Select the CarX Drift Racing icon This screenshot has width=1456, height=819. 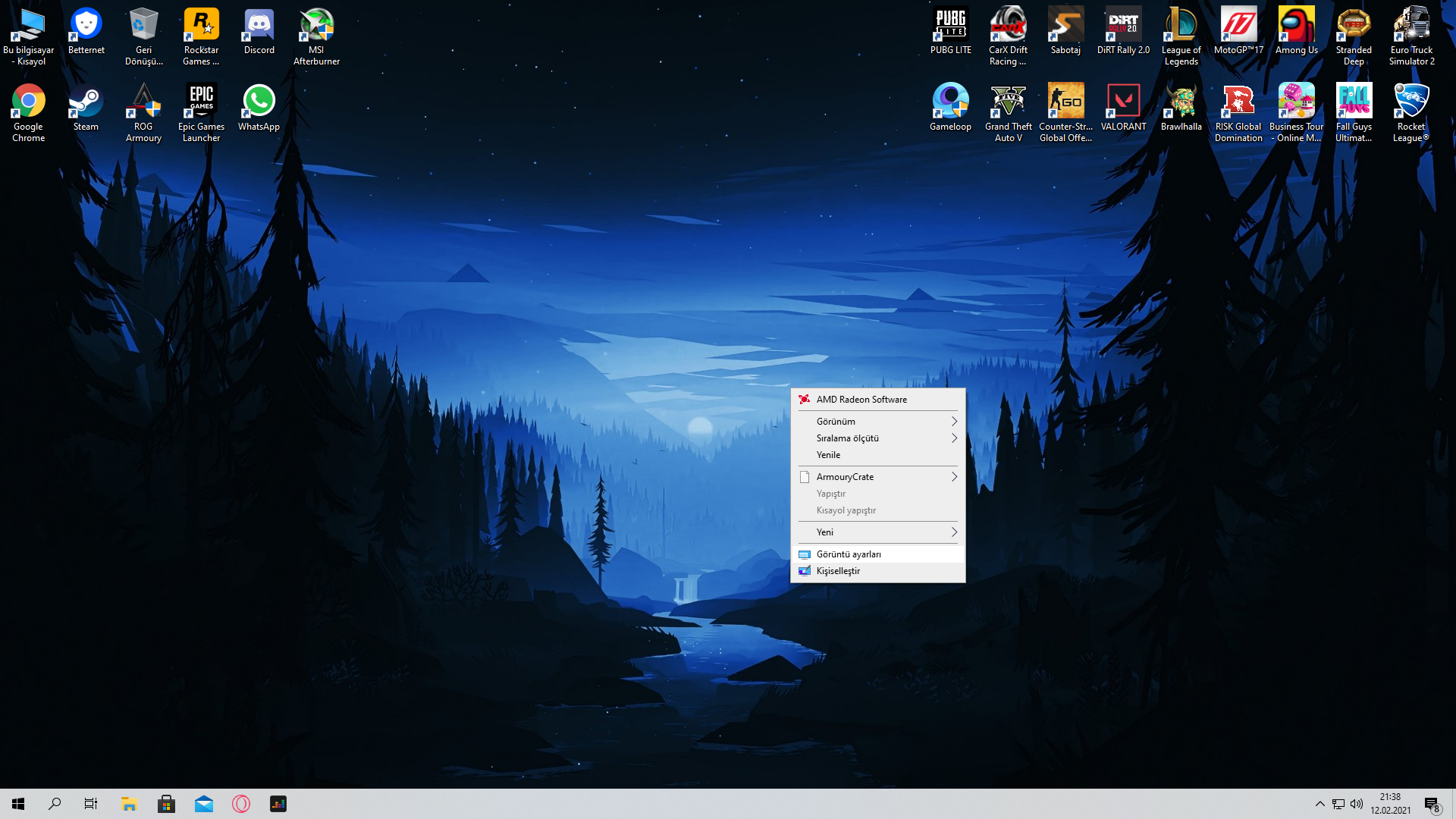pos(1009,36)
